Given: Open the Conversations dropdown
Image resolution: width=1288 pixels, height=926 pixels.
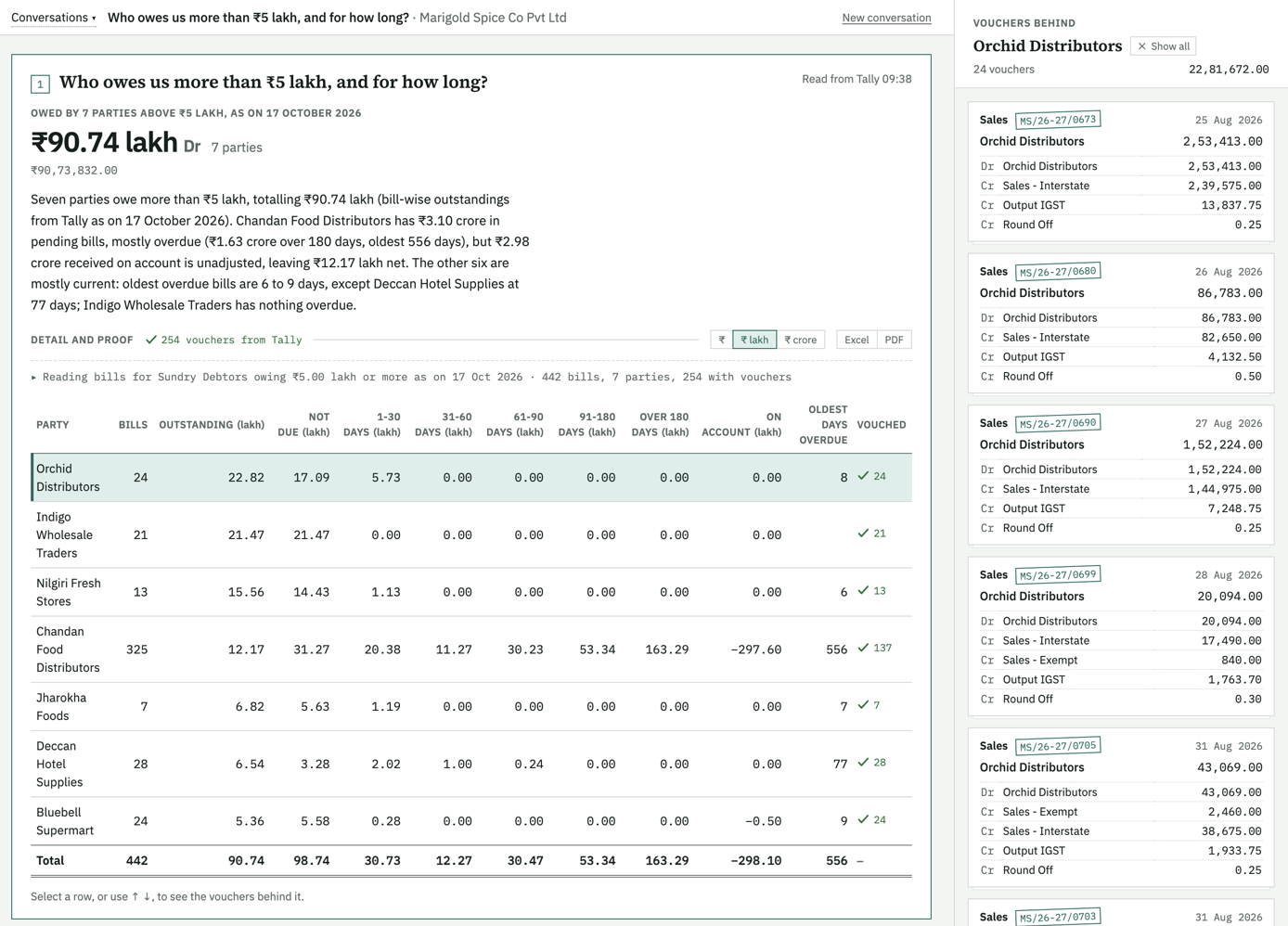Looking at the screenshot, I should (53, 18).
